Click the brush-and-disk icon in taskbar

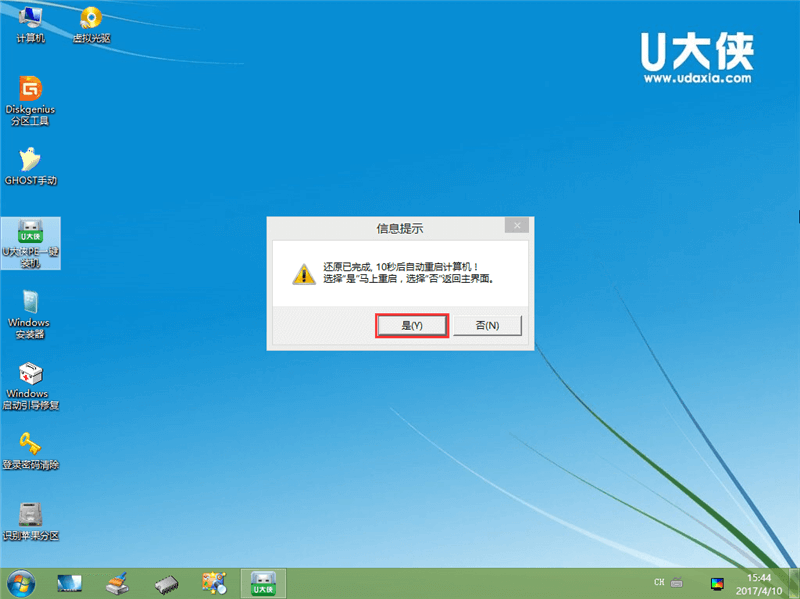coord(117,582)
